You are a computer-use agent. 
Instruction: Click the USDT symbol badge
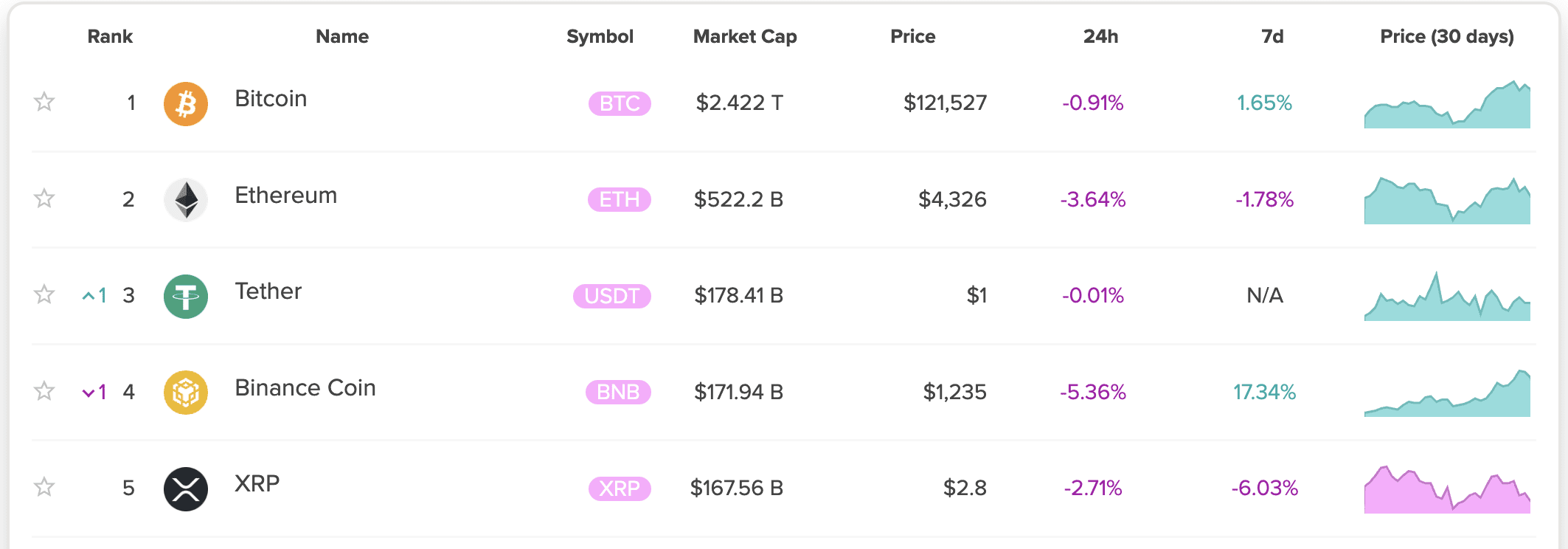point(611,296)
